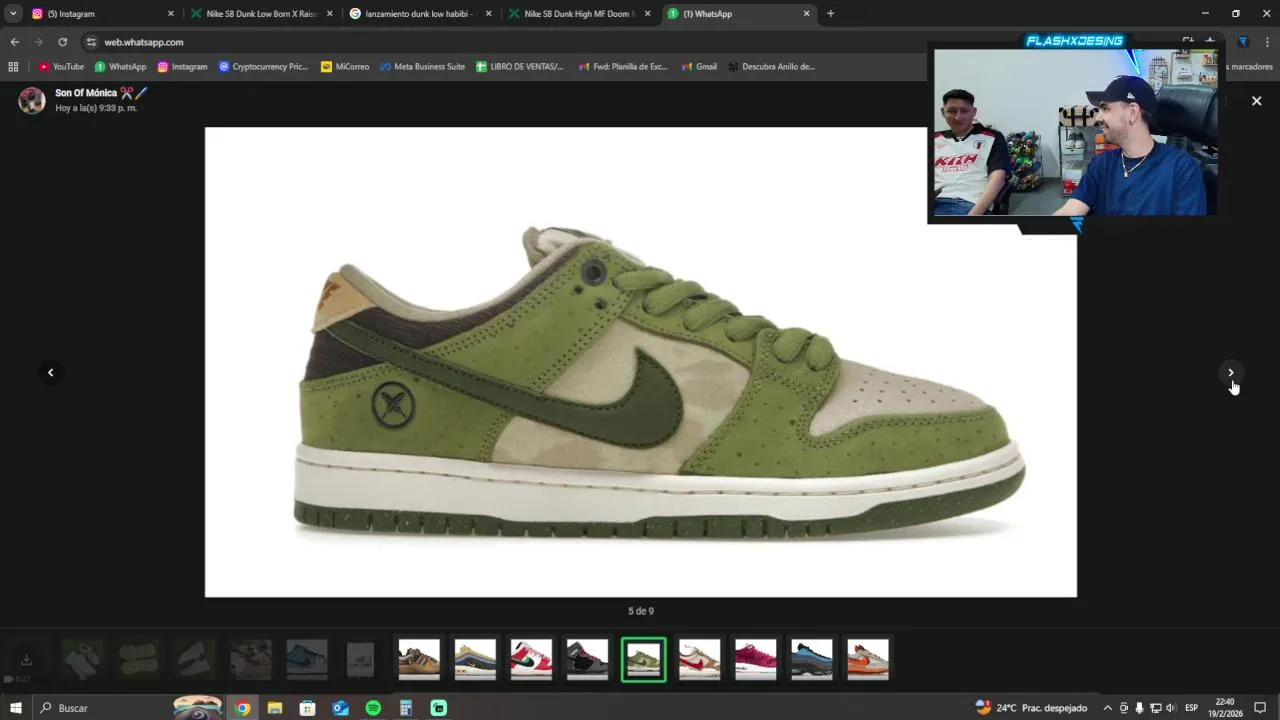
Task: Close the Instagram browser tab
Action: tap(171, 14)
